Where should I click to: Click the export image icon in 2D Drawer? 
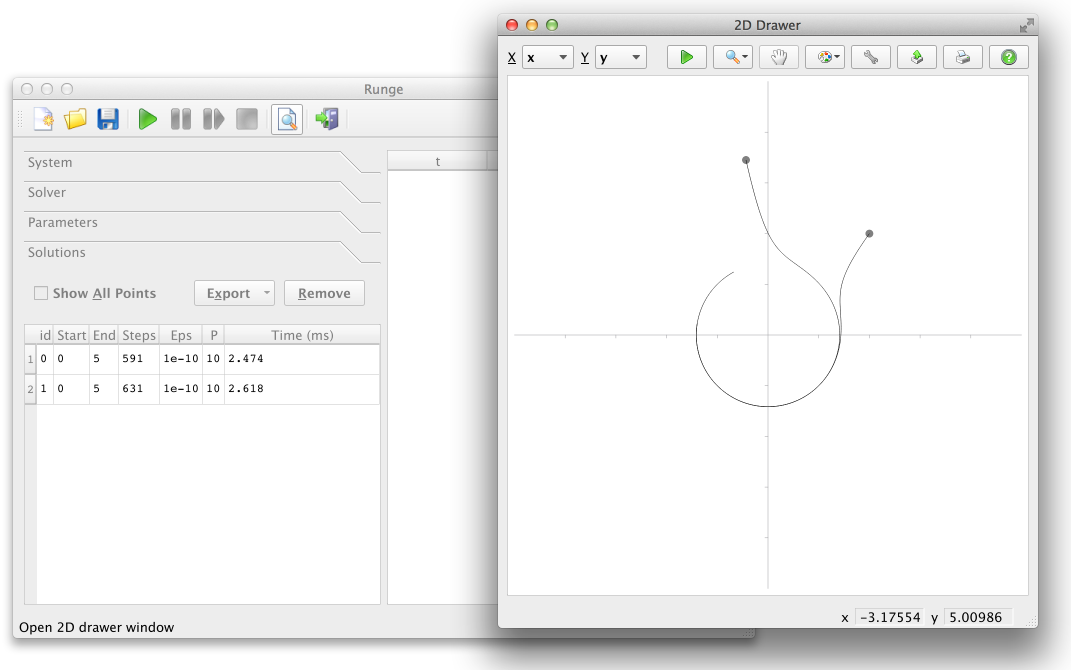pos(917,57)
